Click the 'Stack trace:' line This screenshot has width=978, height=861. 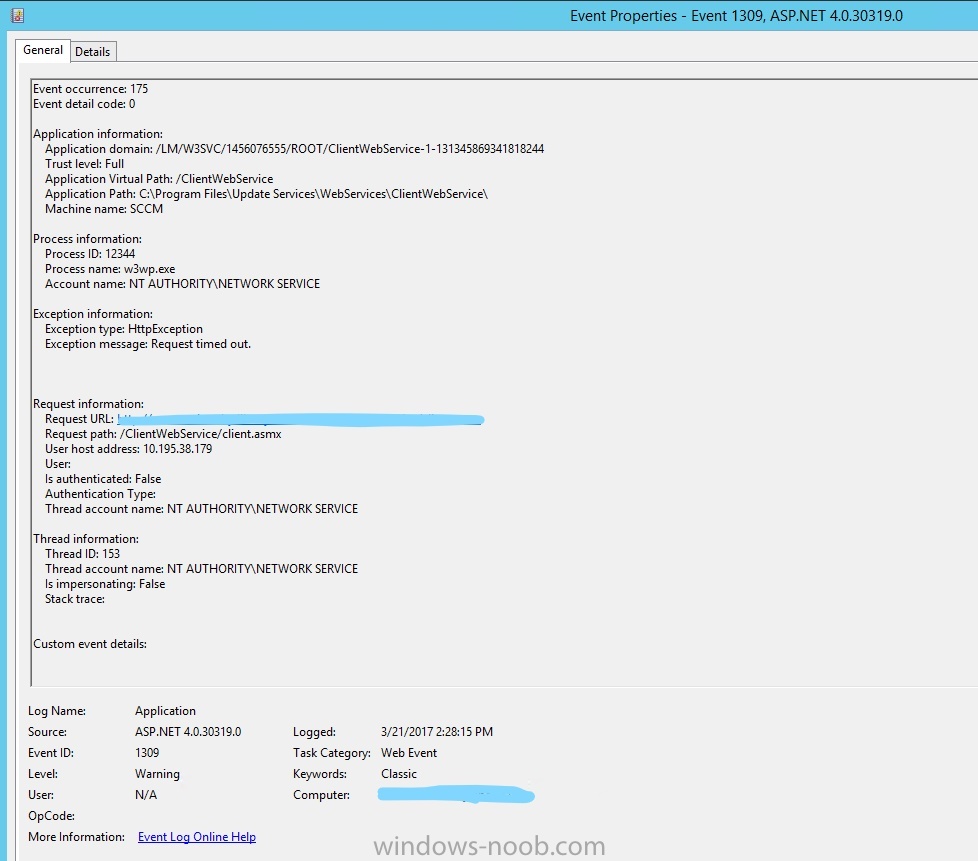pyautogui.click(x=75, y=599)
